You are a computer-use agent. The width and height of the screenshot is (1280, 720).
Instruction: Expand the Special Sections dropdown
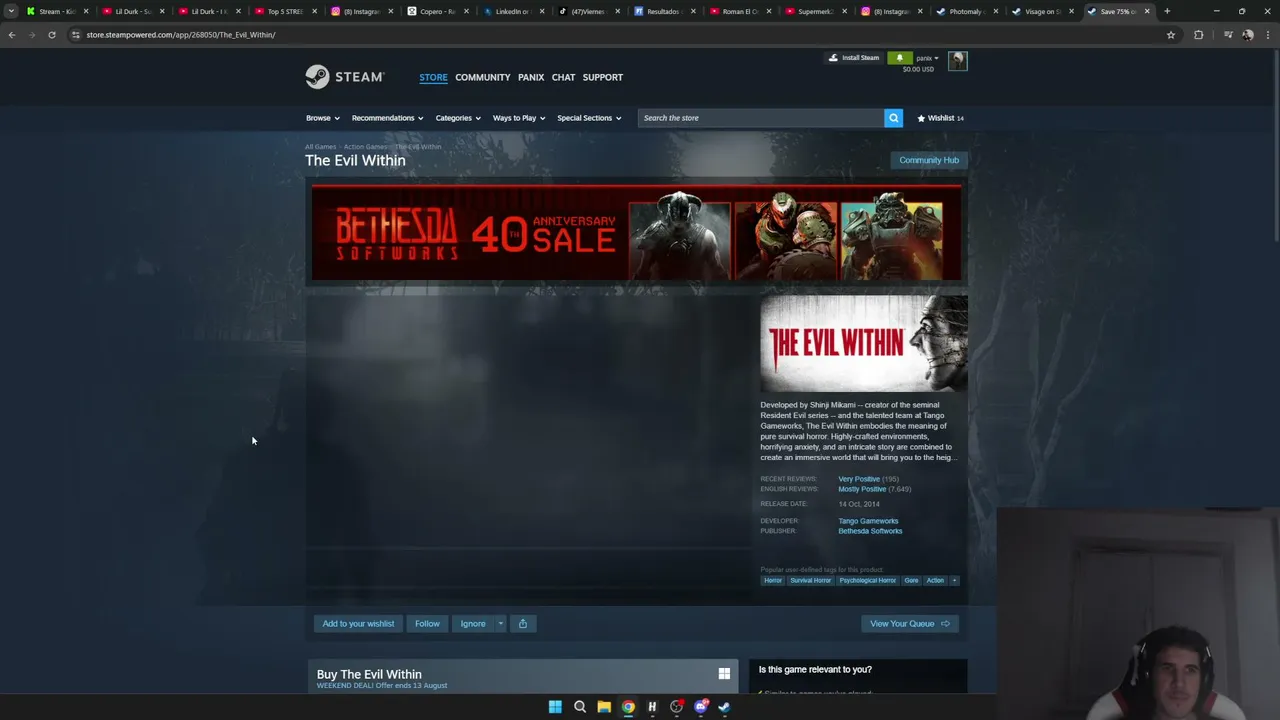(x=589, y=118)
